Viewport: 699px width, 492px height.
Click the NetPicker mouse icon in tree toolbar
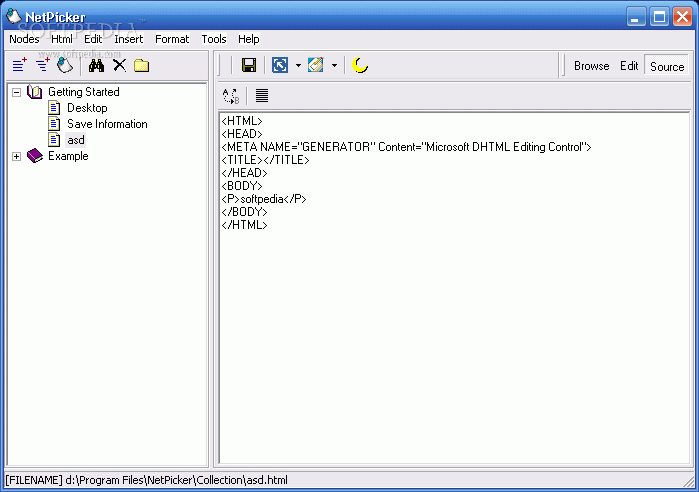(x=65, y=65)
